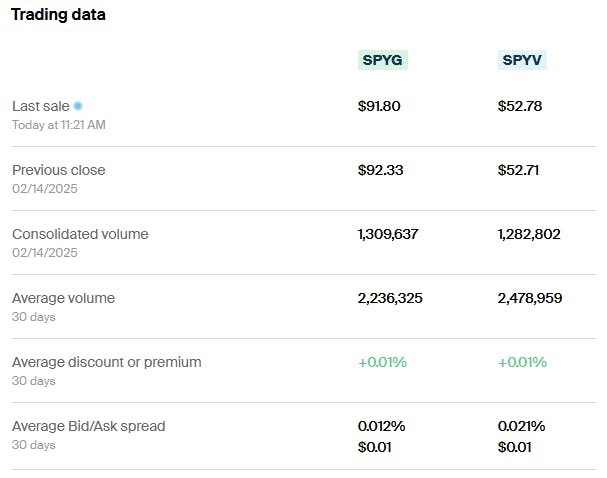Image resolution: width=607 pixels, height=478 pixels.
Task: Click SPYV last sale price $52.78
Action: click(x=520, y=106)
